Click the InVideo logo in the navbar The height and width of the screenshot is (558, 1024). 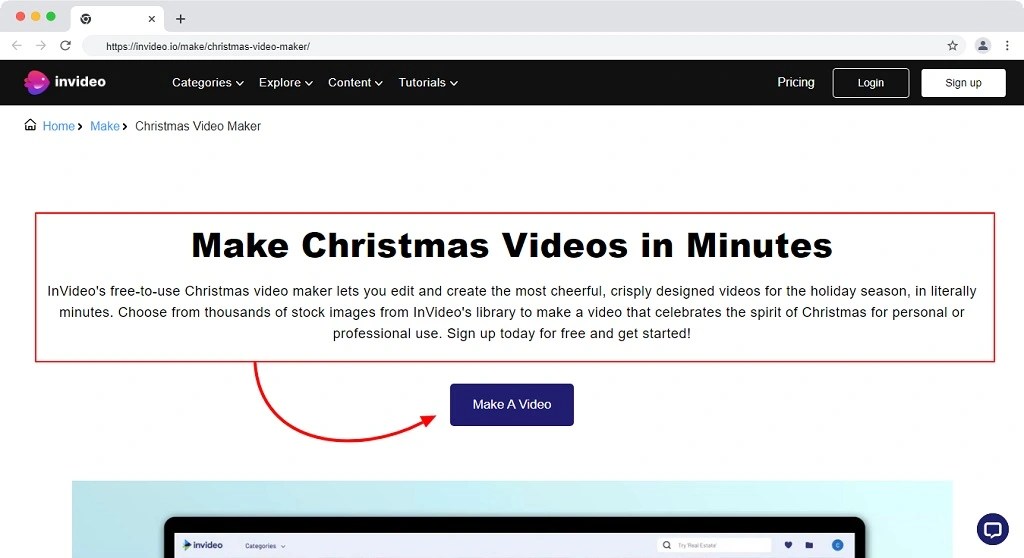(65, 82)
